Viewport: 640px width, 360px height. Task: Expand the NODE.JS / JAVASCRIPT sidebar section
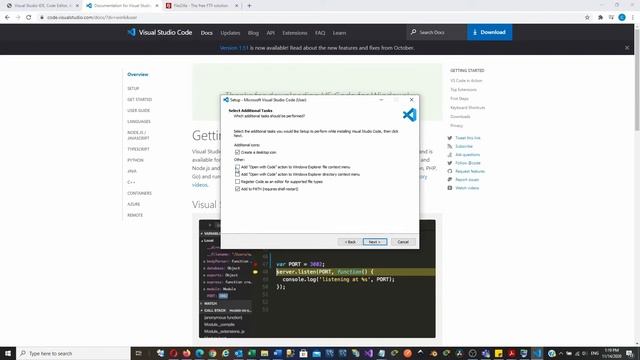(x=138, y=136)
